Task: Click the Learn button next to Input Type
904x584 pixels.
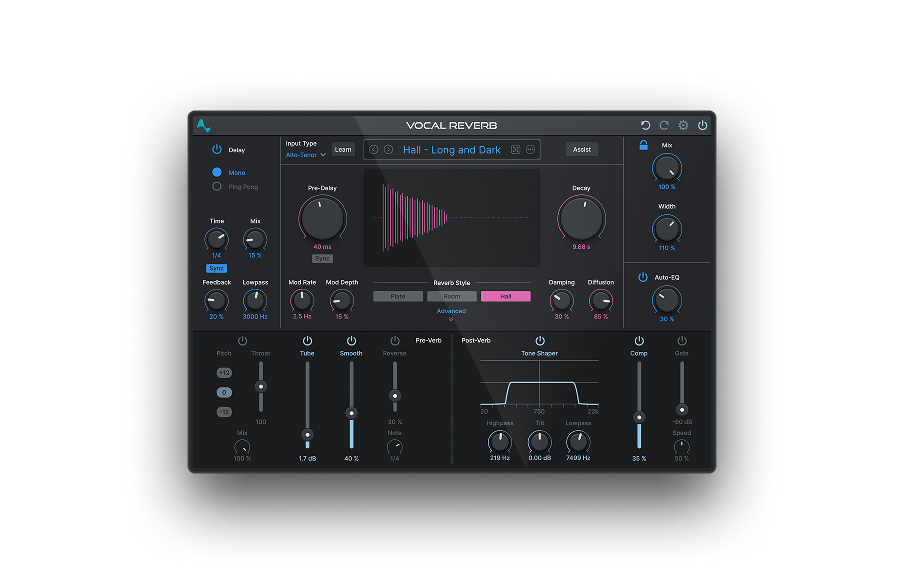Action: (x=343, y=149)
